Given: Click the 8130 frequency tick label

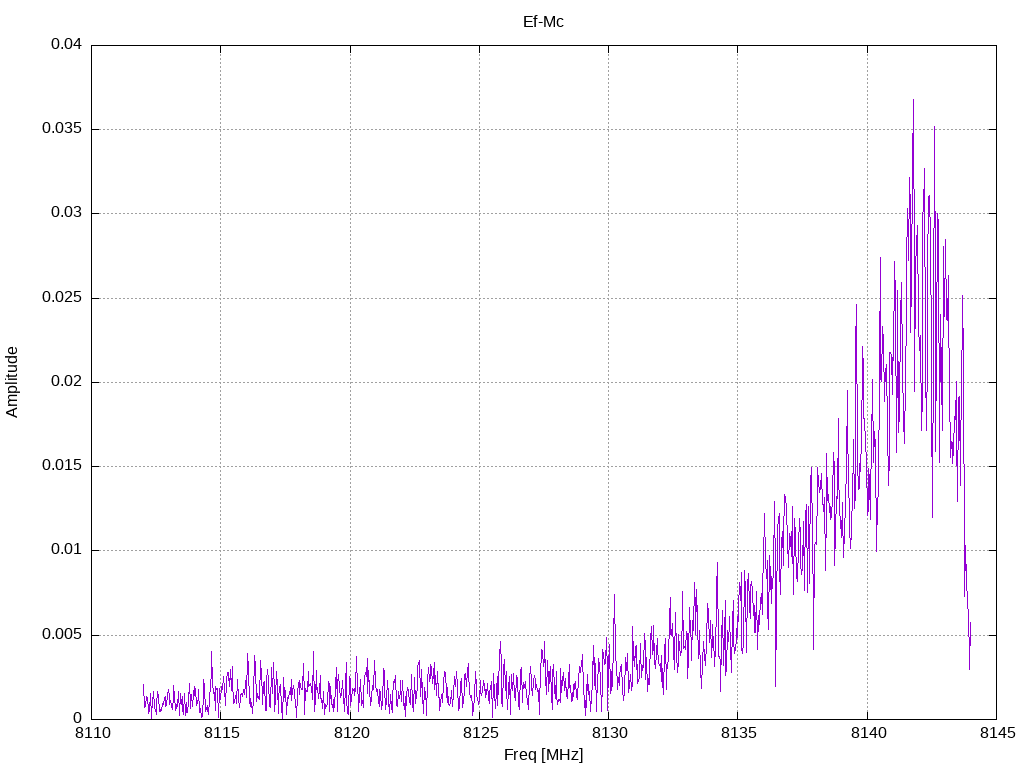Looking at the screenshot, I should (x=608, y=734).
